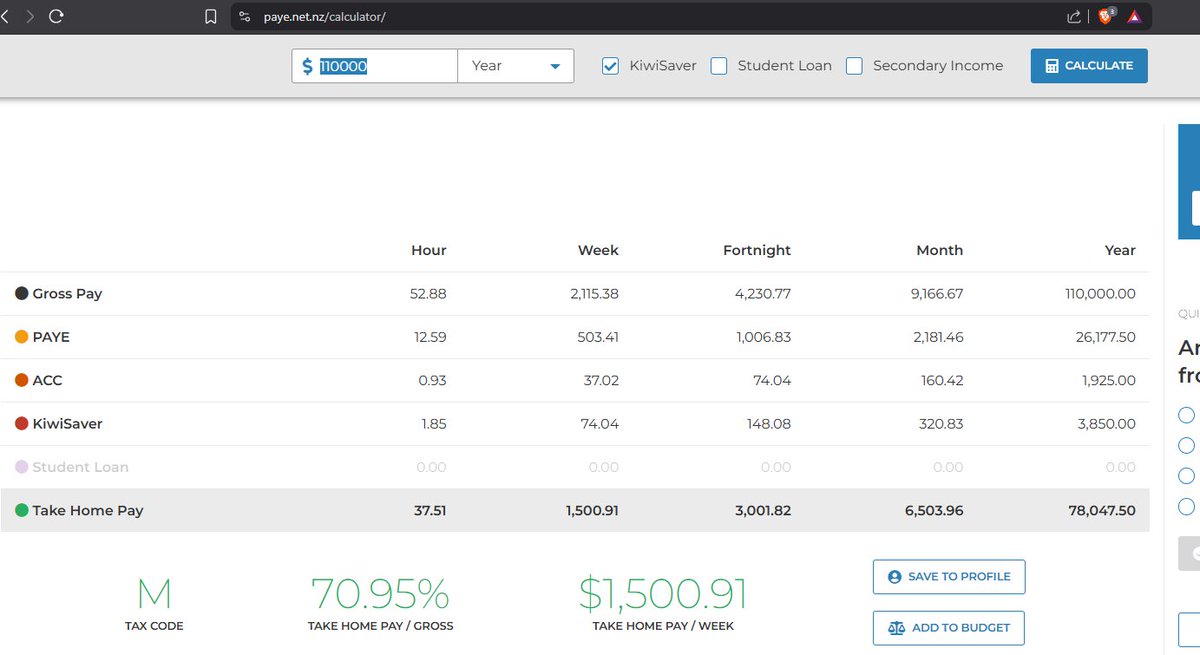Click the Gross Pay row label
Image resolution: width=1200 pixels, height=655 pixels.
point(67,294)
